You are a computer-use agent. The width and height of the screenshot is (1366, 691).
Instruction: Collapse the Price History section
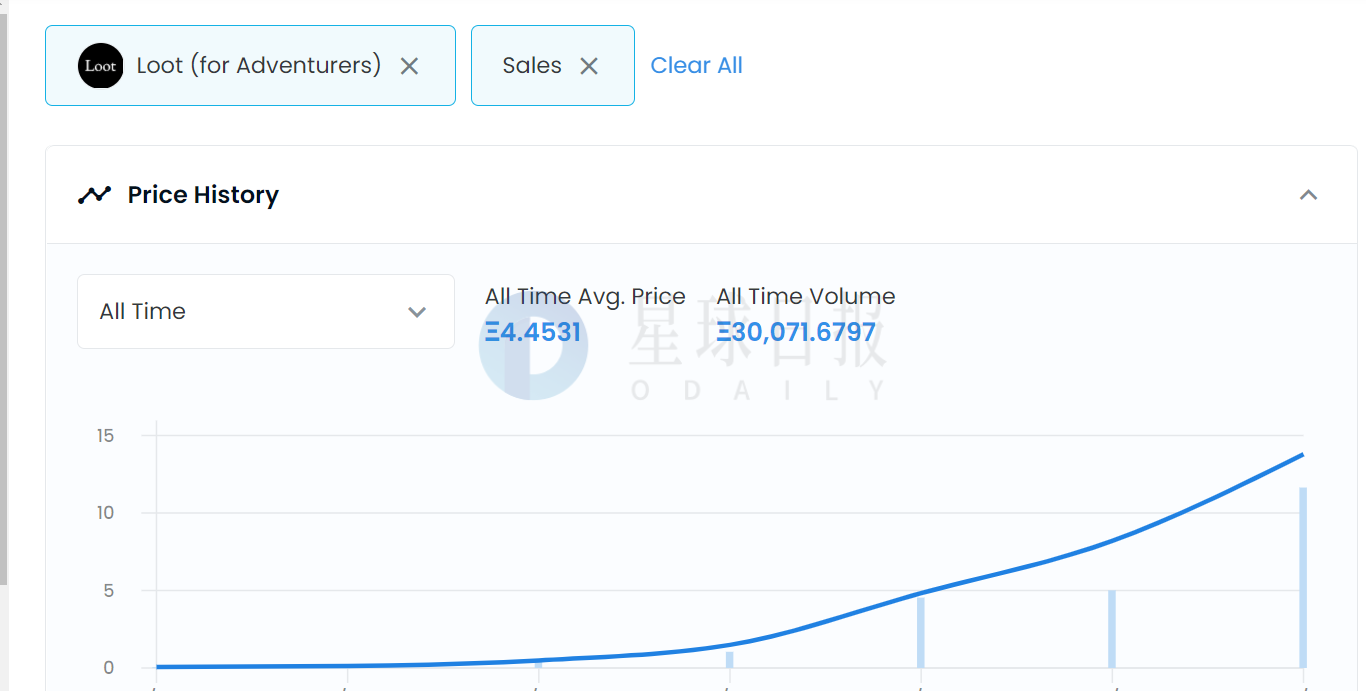pyautogui.click(x=1308, y=195)
